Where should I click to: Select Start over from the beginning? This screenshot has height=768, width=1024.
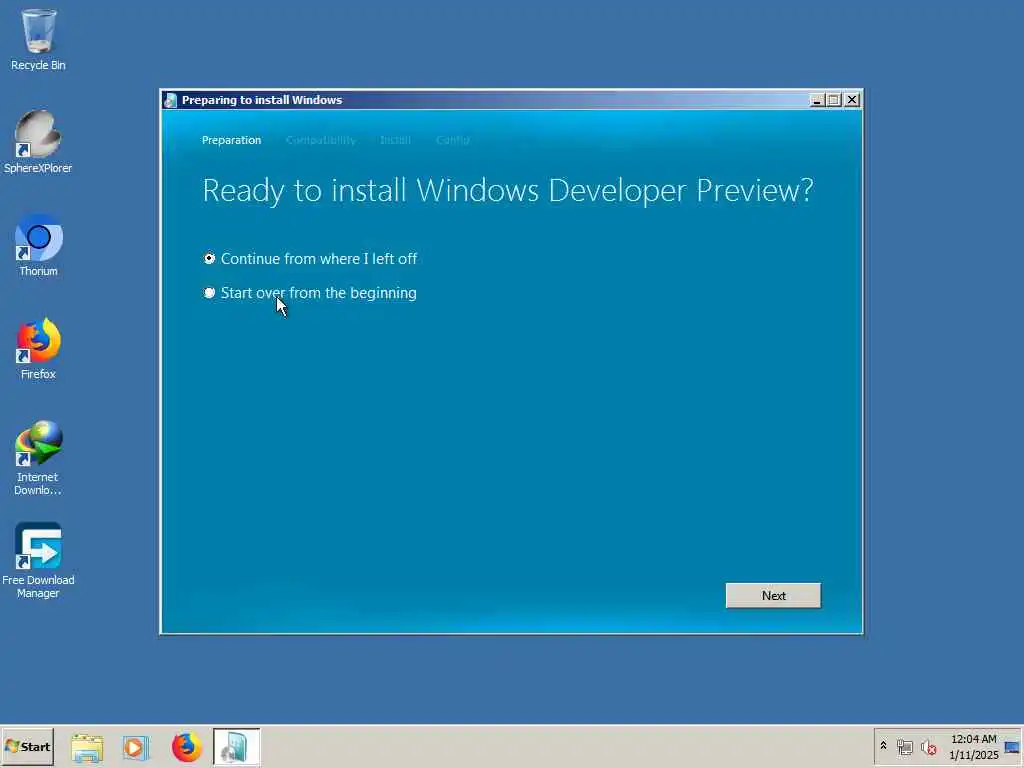[310, 293]
